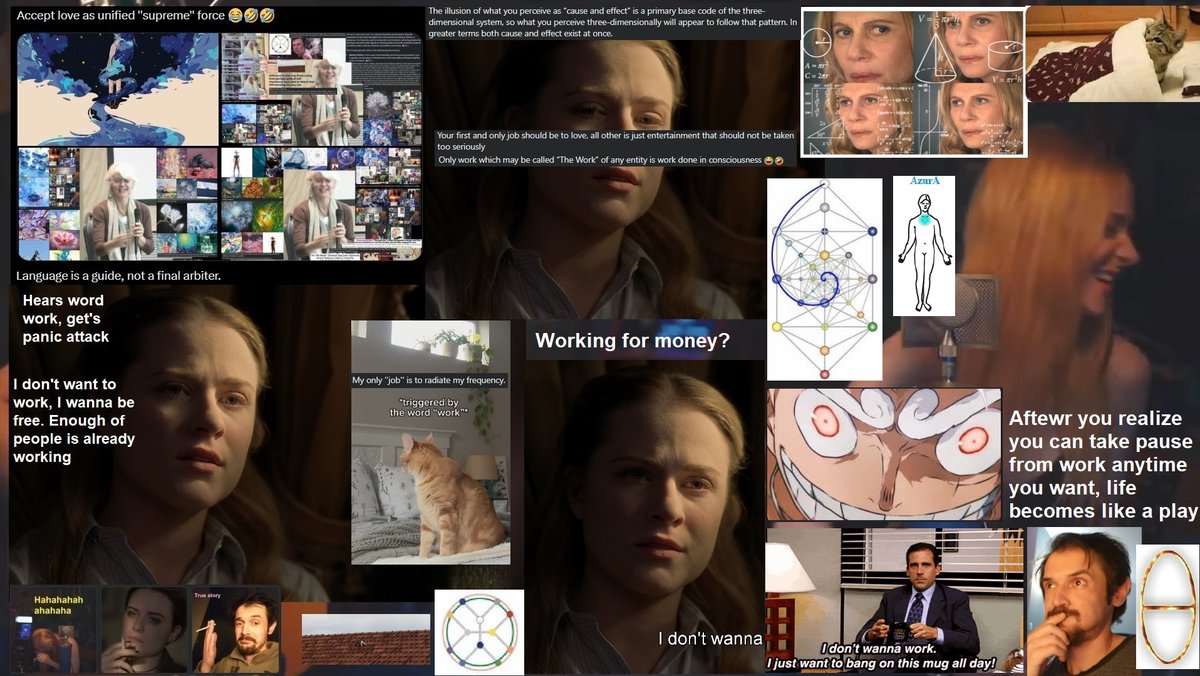The width and height of the screenshot is (1200, 676).
Task: Select the red roof tiles picture
Action: (x=366, y=639)
